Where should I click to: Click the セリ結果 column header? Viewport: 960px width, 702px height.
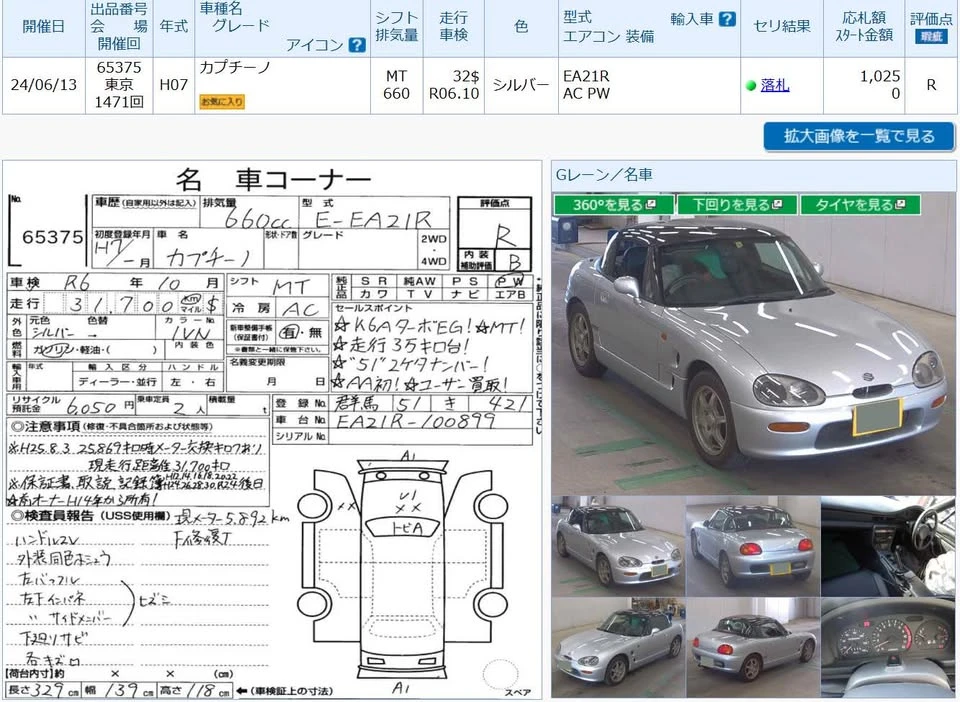click(782, 27)
